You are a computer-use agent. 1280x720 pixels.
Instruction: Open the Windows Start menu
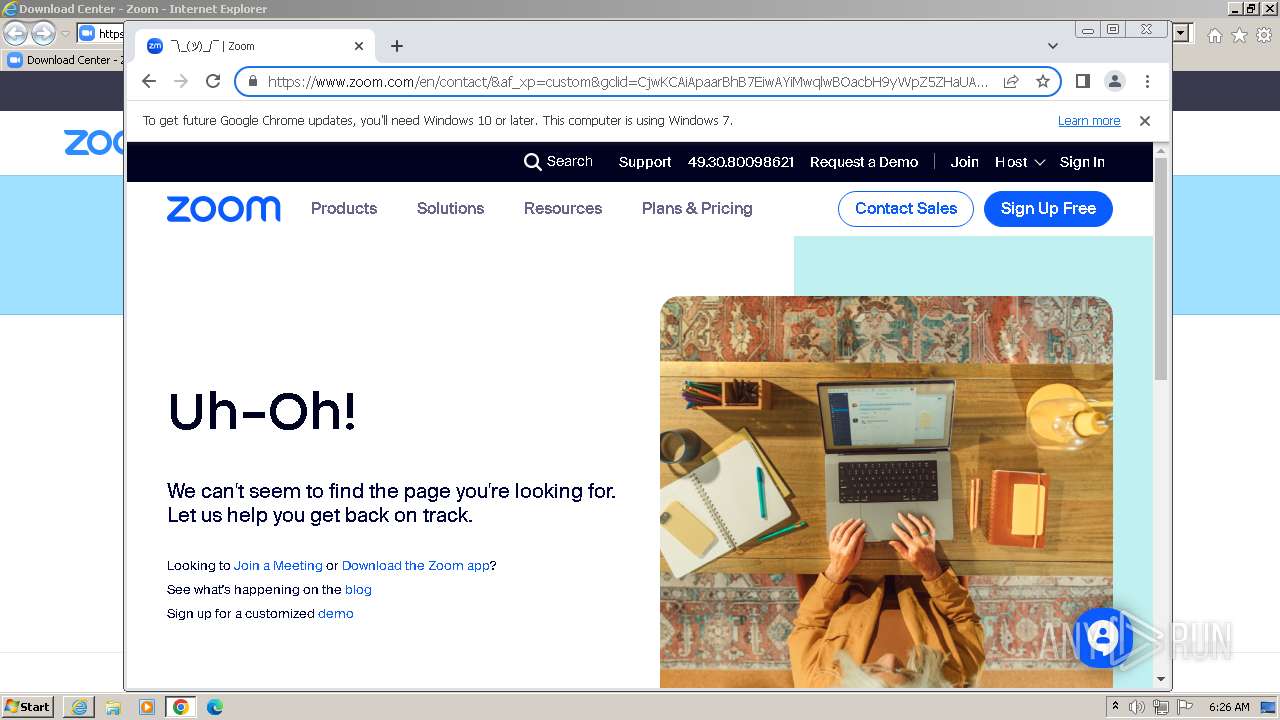pyautogui.click(x=27, y=707)
